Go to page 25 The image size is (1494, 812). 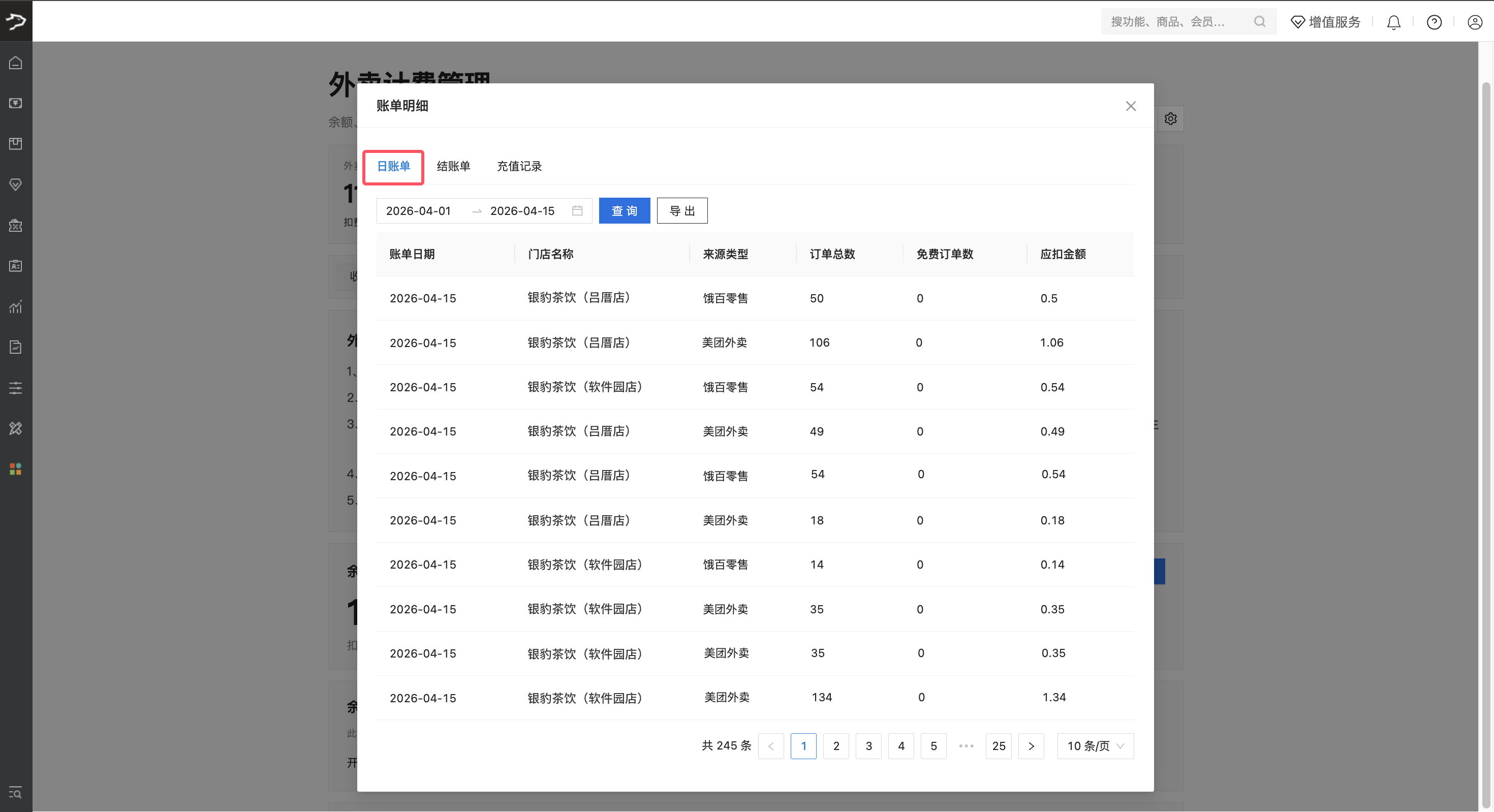click(998, 746)
